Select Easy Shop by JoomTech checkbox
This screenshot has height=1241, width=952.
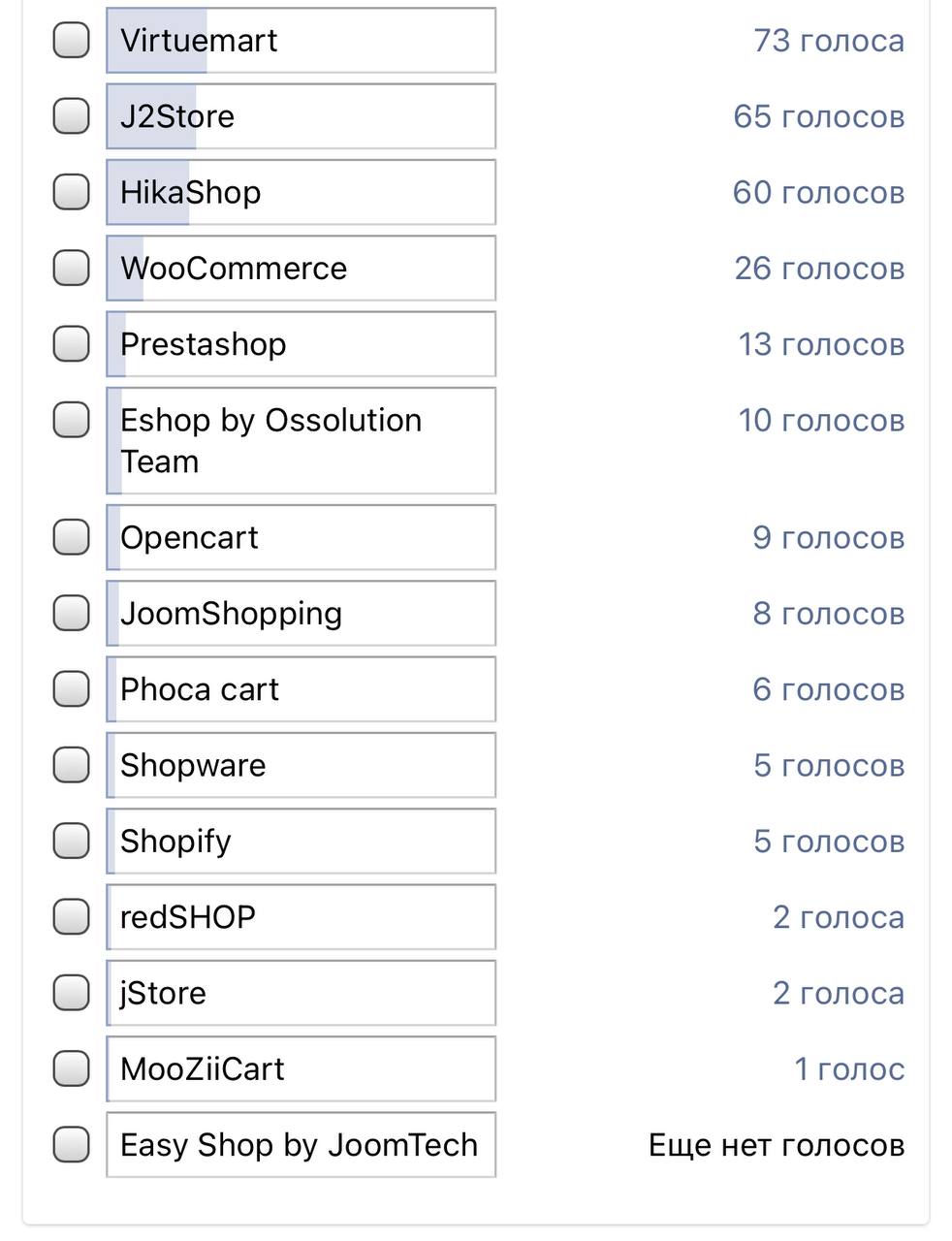point(71,1144)
